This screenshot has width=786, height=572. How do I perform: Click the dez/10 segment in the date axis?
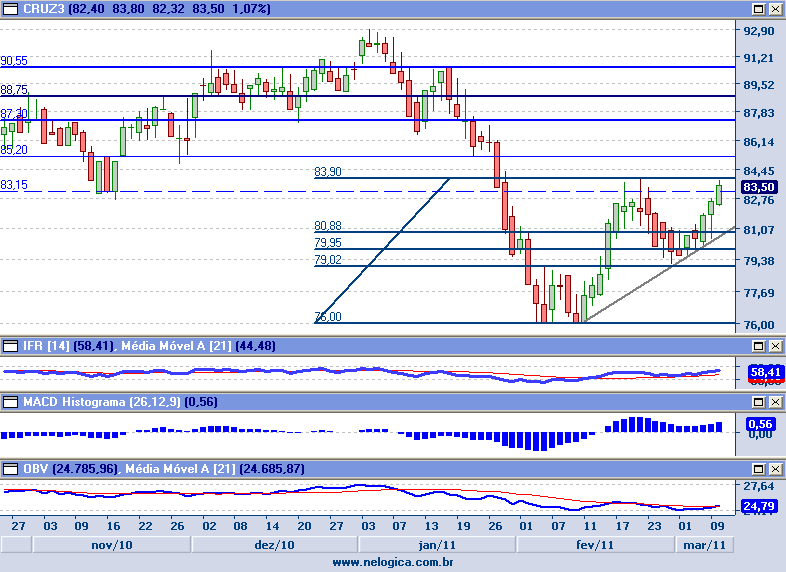pyautogui.click(x=274, y=545)
